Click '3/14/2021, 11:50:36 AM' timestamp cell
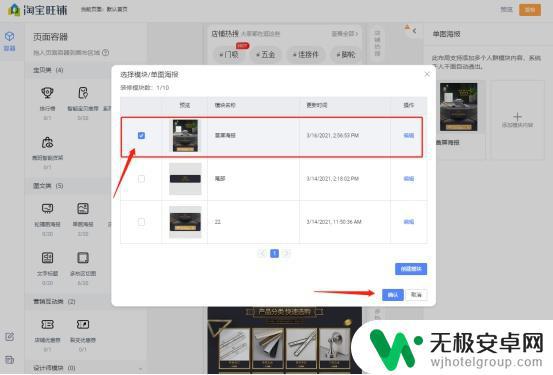 [334, 222]
